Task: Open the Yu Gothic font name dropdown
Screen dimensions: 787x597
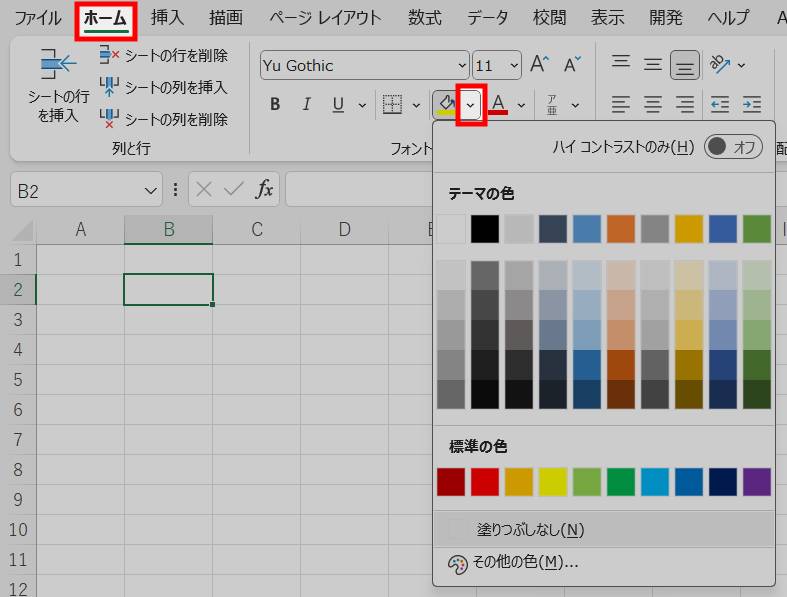Action: tap(462, 65)
